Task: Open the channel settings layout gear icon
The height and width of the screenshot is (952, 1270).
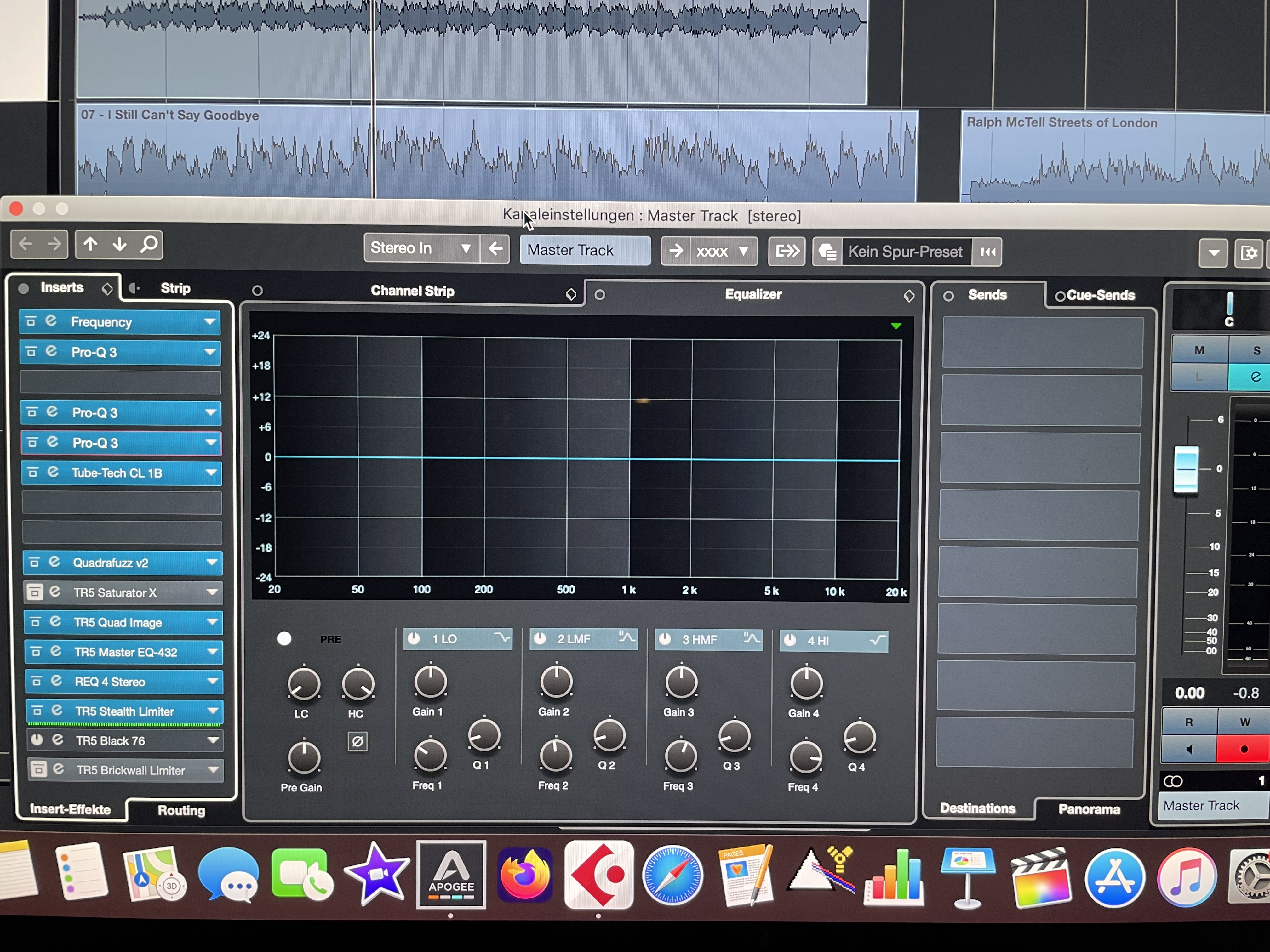Action: 1249,252
